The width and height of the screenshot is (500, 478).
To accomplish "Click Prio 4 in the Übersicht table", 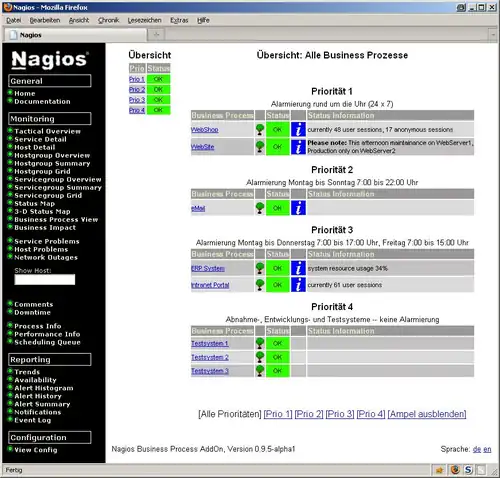I will 137,110.
